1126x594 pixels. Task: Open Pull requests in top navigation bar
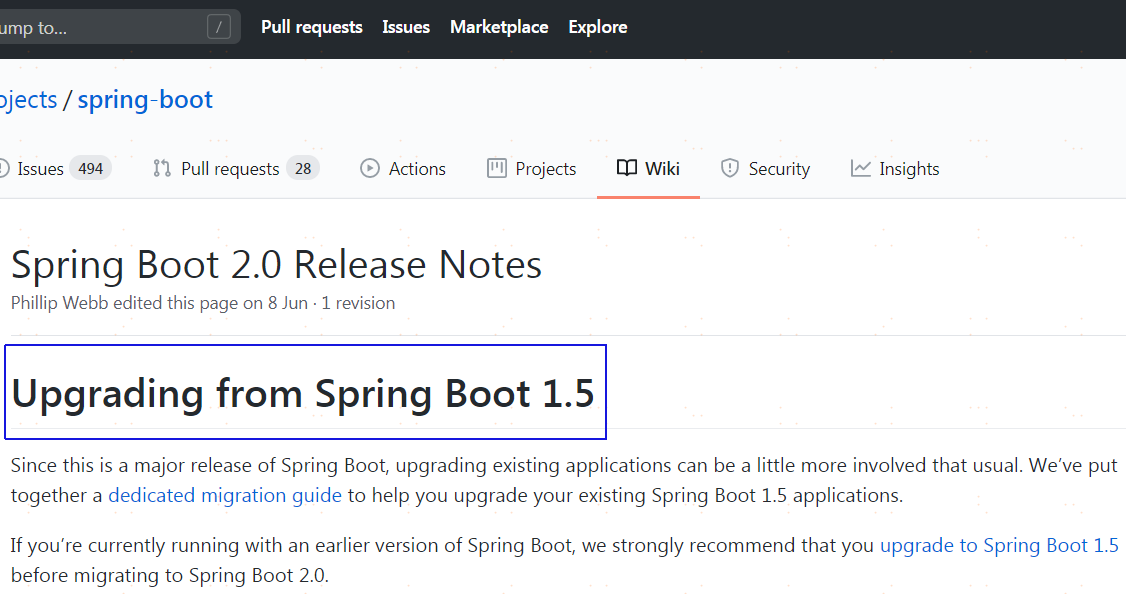coord(312,27)
